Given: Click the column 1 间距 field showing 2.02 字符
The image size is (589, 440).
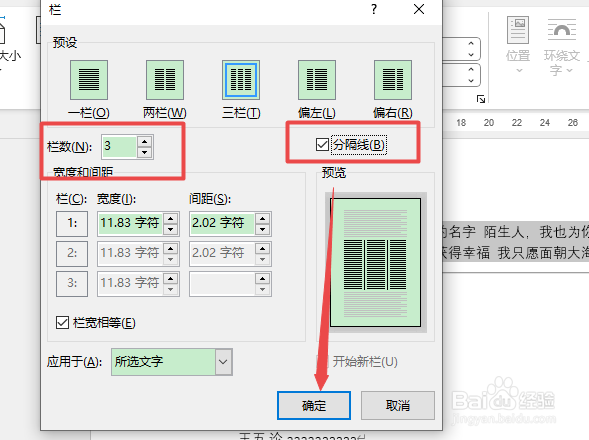Looking at the screenshot, I should [x=222, y=224].
